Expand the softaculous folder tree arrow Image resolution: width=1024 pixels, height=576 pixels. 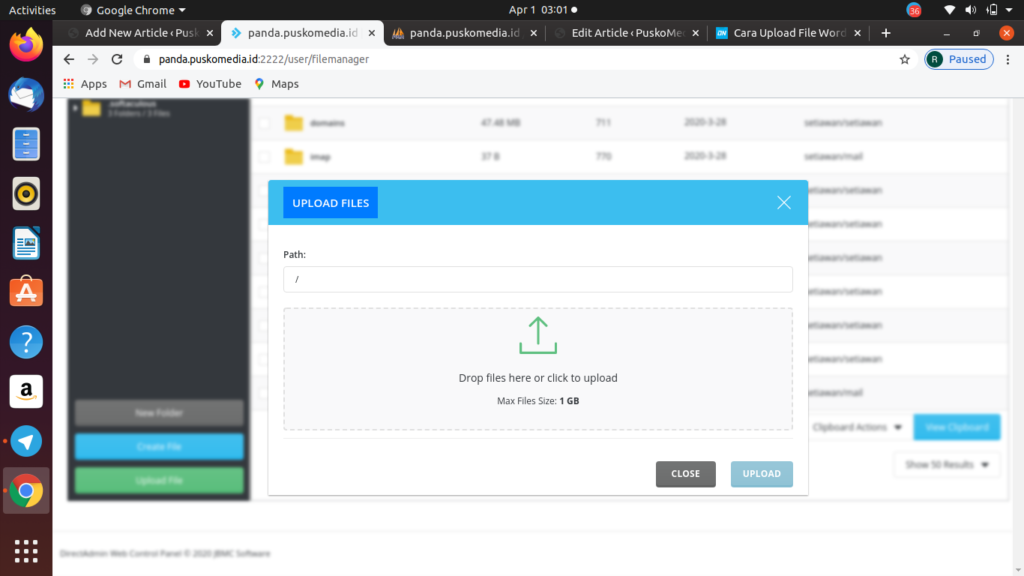coord(75,108)
